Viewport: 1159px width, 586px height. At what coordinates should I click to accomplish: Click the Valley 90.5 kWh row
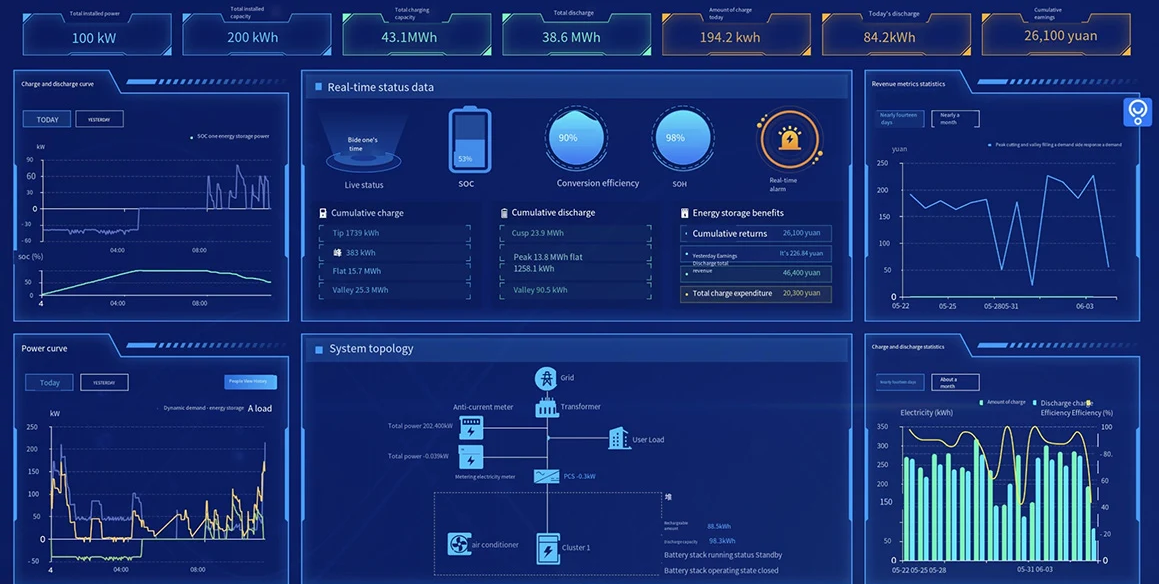[x=576, y=290]
